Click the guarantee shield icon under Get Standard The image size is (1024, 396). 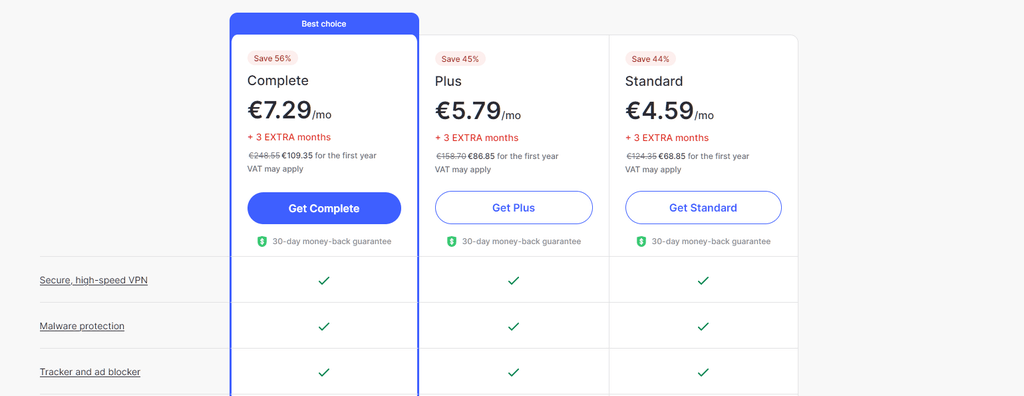point(641,242)
